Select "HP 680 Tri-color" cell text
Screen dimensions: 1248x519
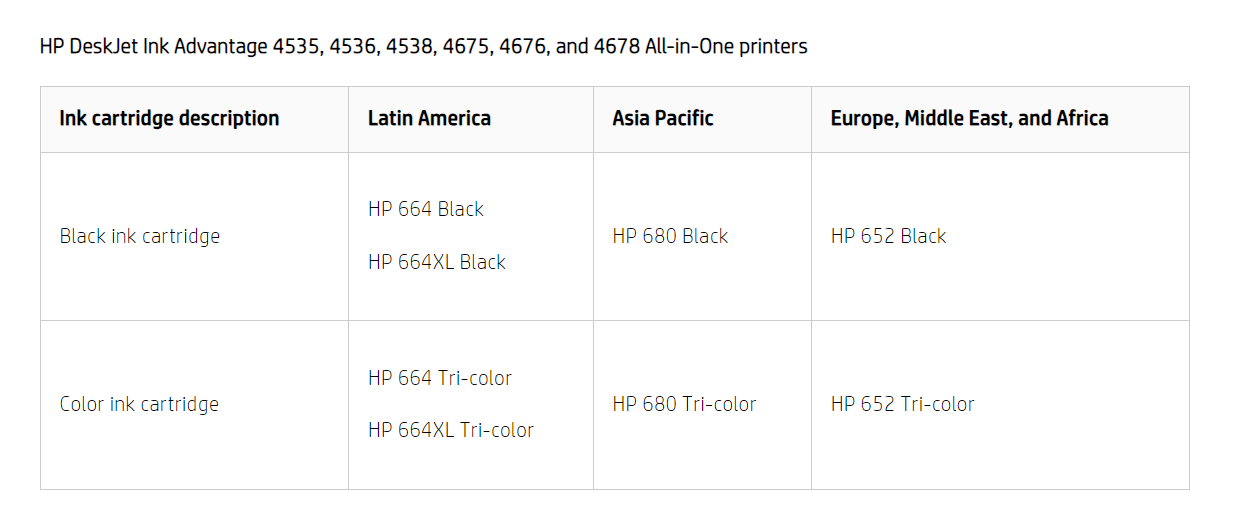click(684, 404)
